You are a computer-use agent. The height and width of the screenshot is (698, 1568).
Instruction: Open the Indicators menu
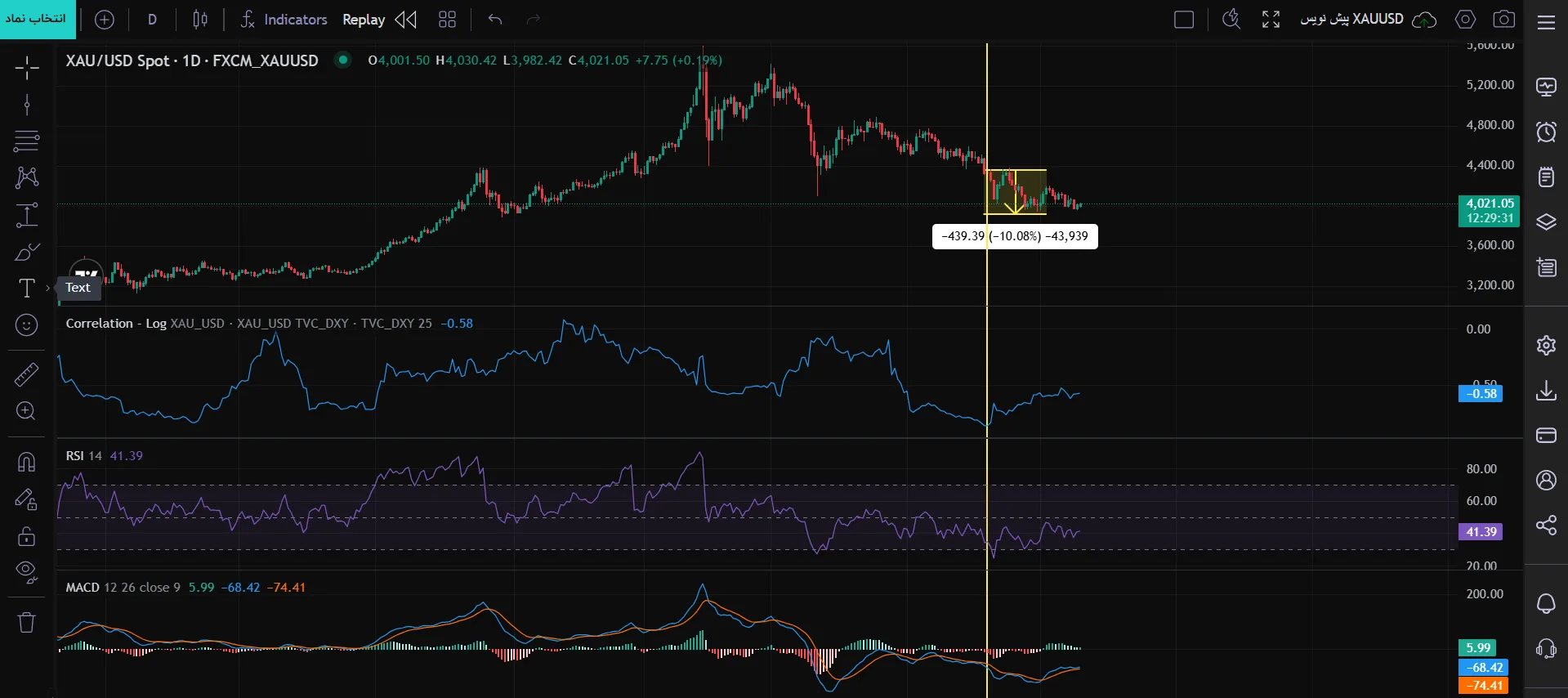click(284, 19)
